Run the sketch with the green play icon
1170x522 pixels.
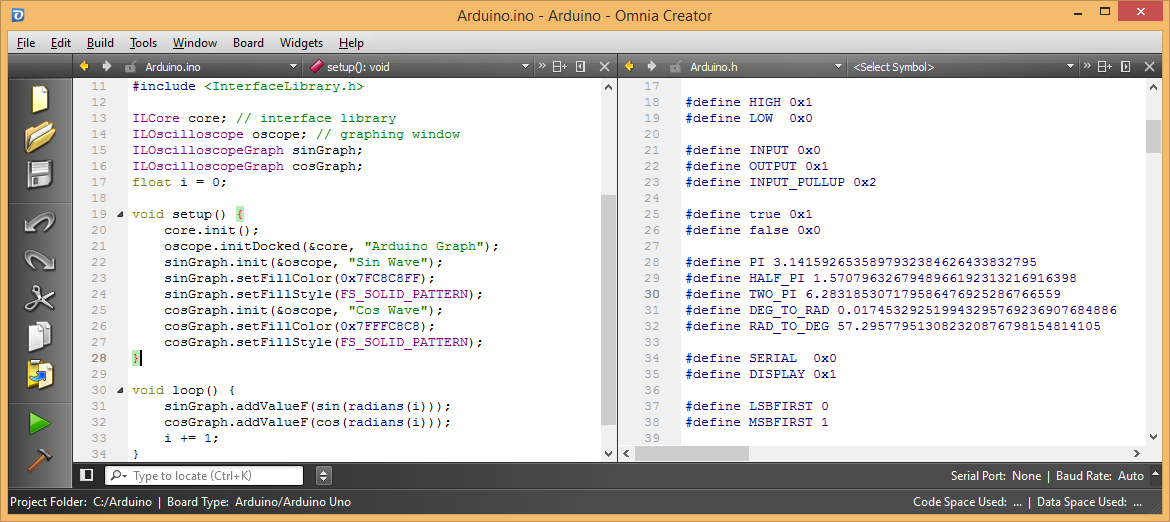40,424
